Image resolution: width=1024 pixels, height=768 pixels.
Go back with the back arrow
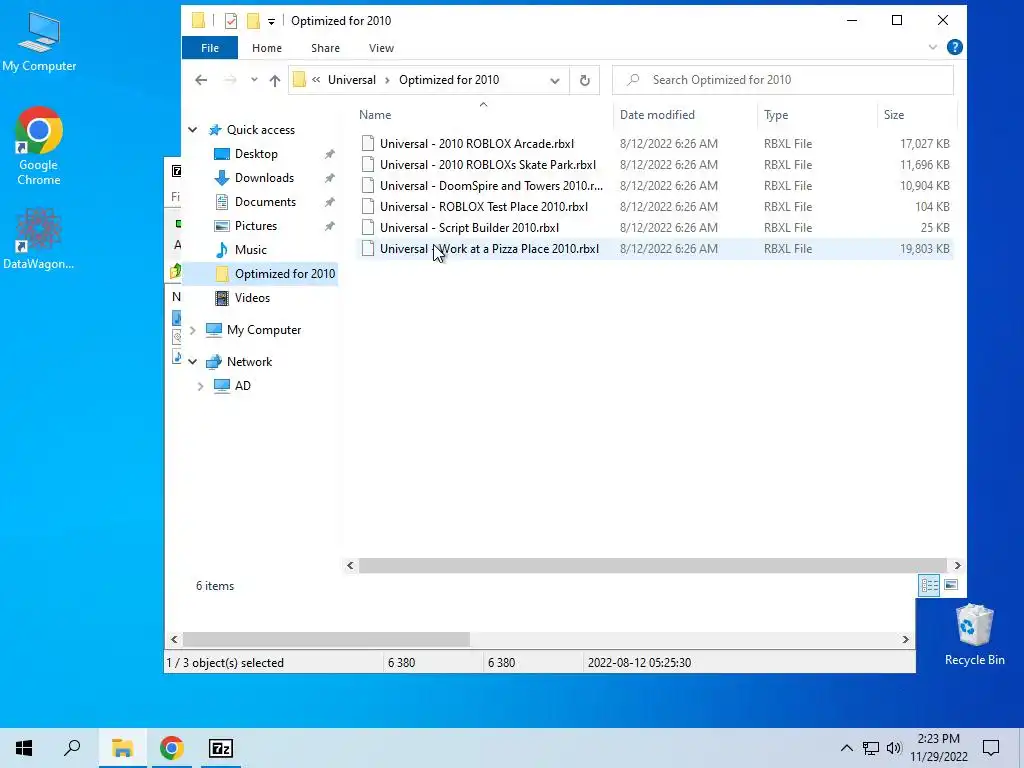201,80
